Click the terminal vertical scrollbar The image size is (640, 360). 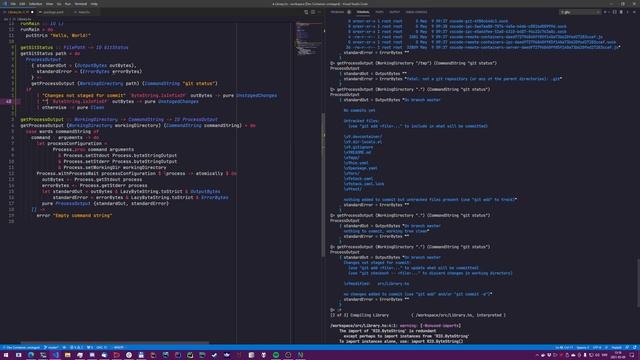pos(638,283)
